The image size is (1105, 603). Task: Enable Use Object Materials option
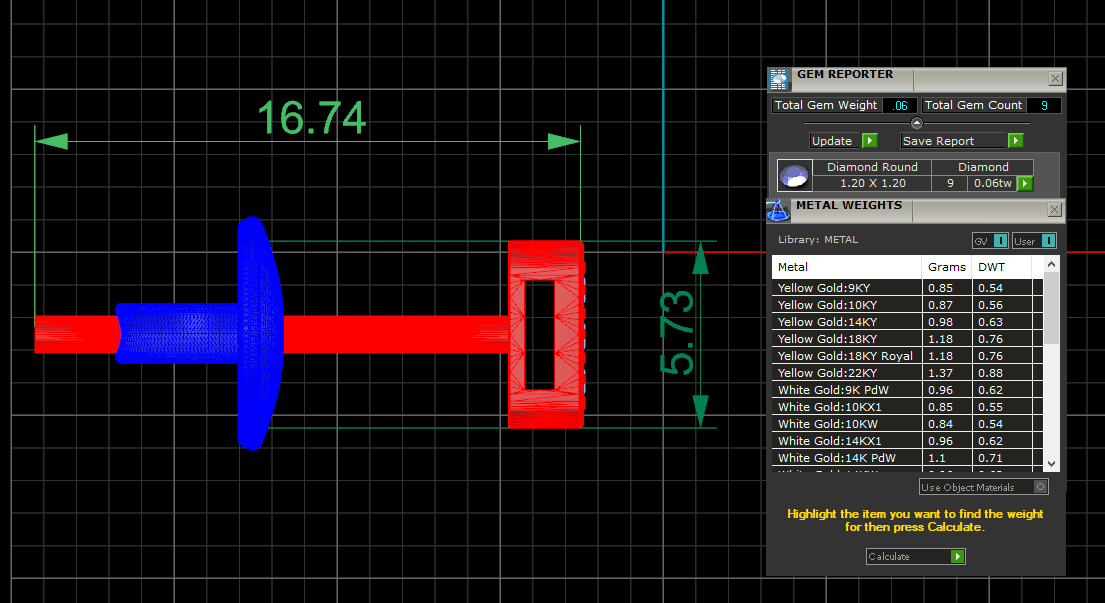pos(1041,487)
